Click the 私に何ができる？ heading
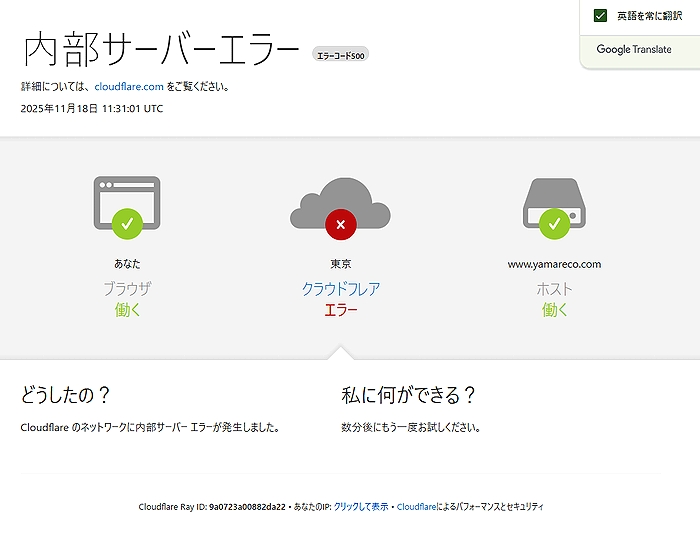The height and width of the screenshot is (548, 700). click(x=408, y=395)
